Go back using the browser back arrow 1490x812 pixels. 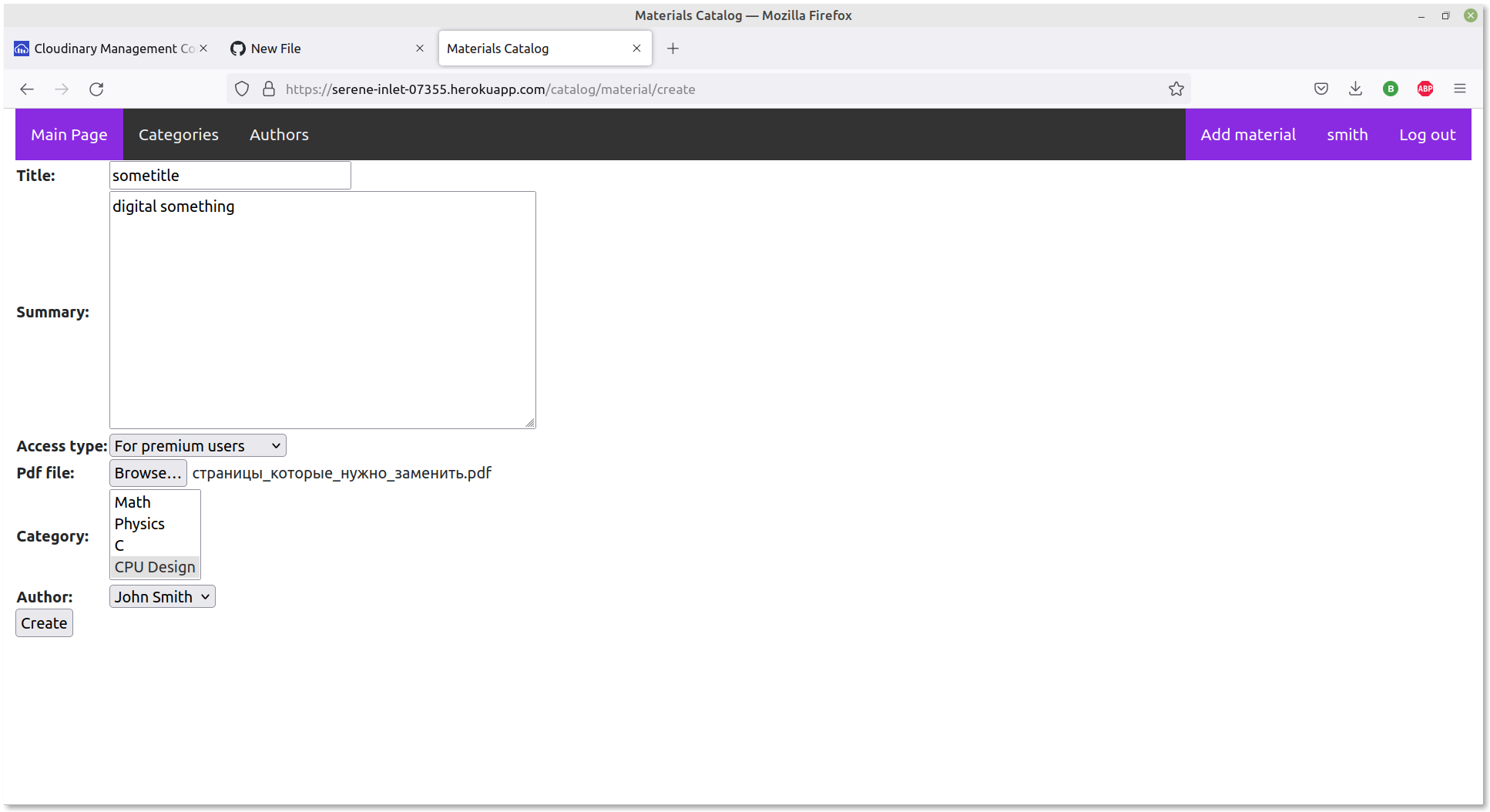click(27, 89)
